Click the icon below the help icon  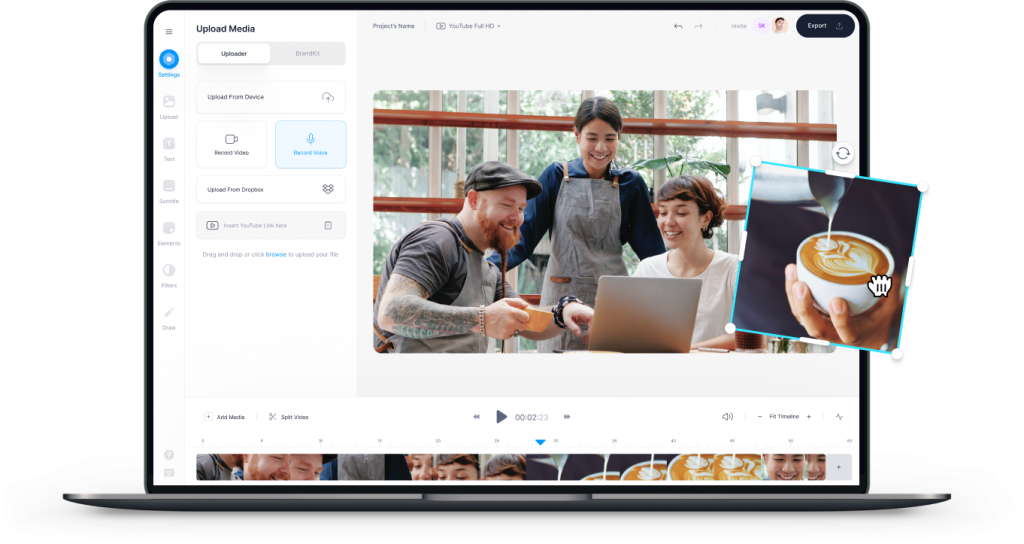(169, 472)
